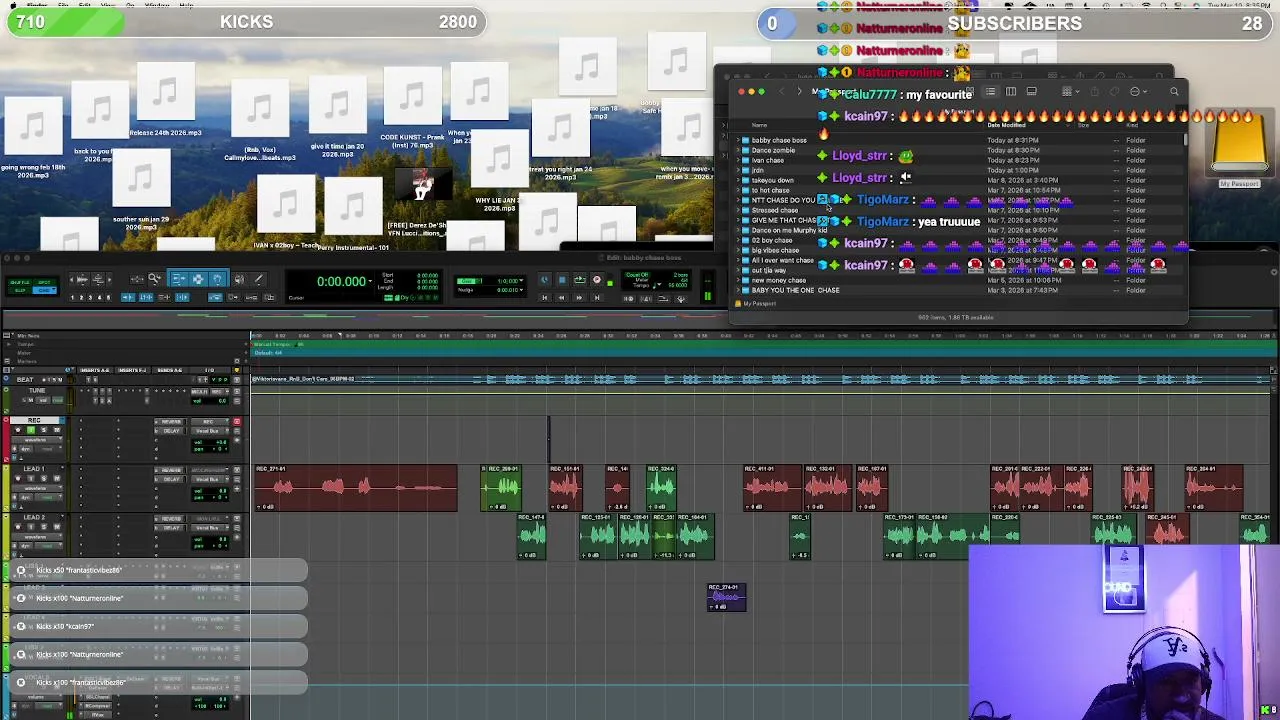Screen dimensions: 1280x720
Task: Click the INSERTS F-J column header
Action: 133,370
